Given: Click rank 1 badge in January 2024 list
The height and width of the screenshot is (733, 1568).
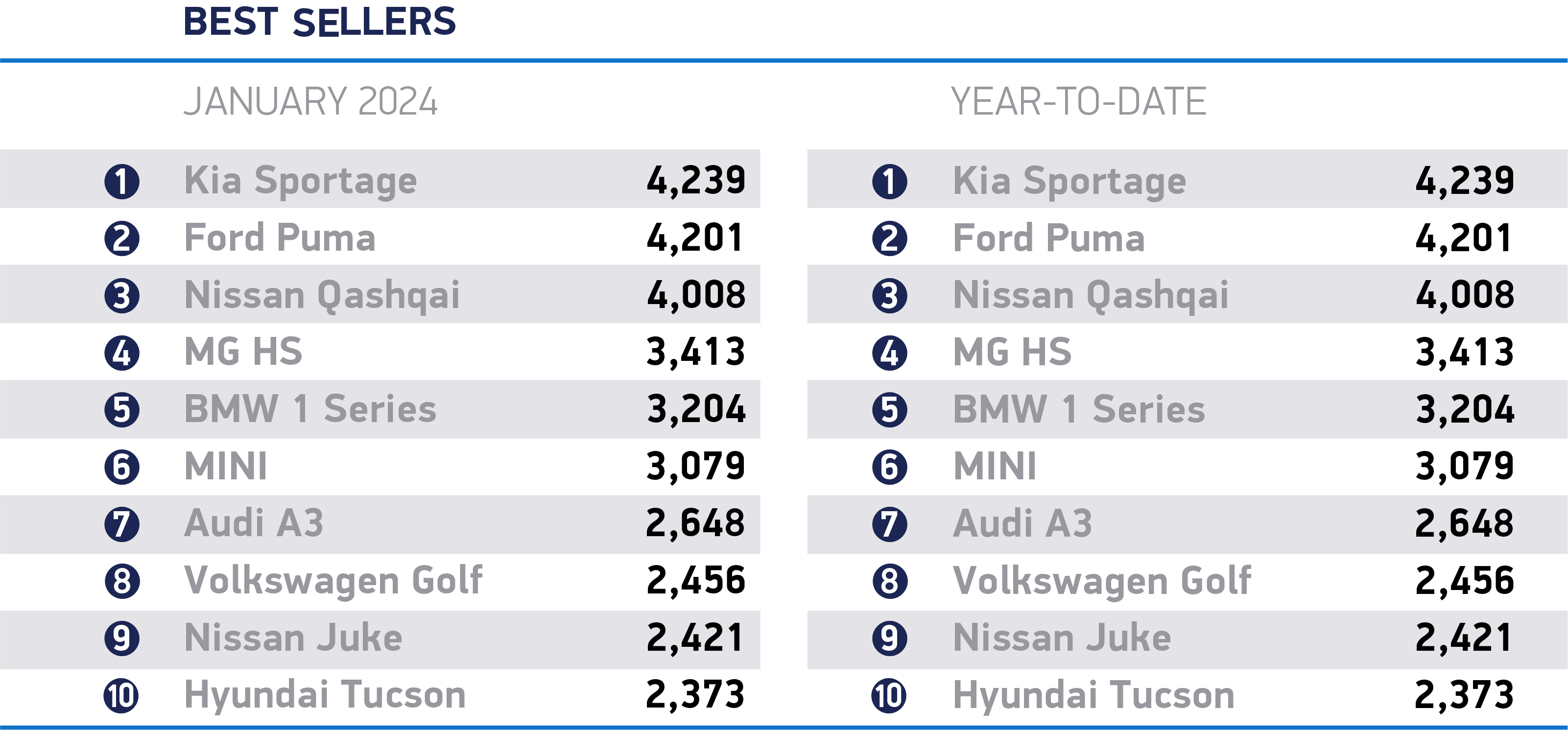Looking at the screenshot, I should point(122,182).
